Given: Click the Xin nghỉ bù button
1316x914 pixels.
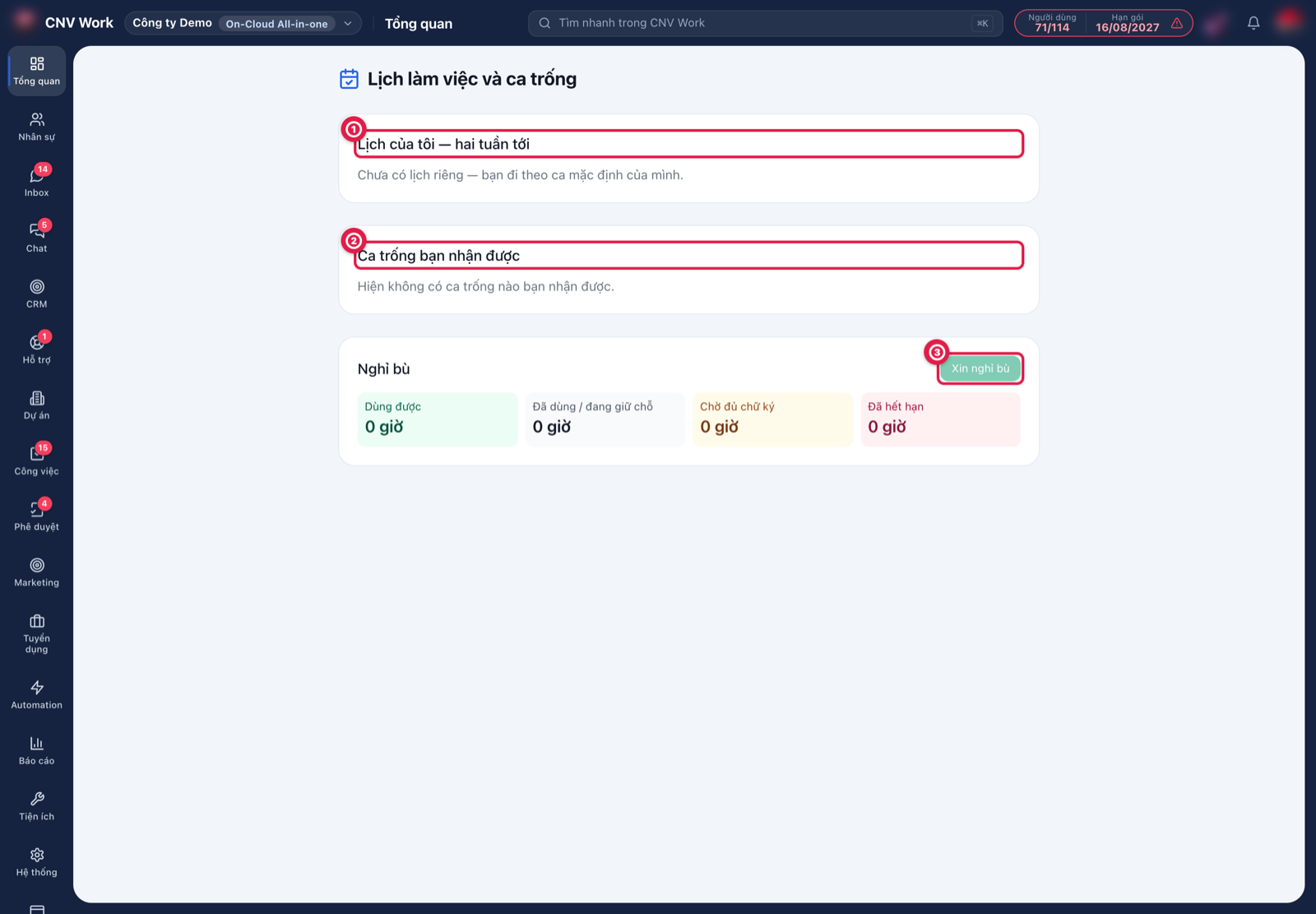Looking at the screenshot, I should [x=980, y=369].
